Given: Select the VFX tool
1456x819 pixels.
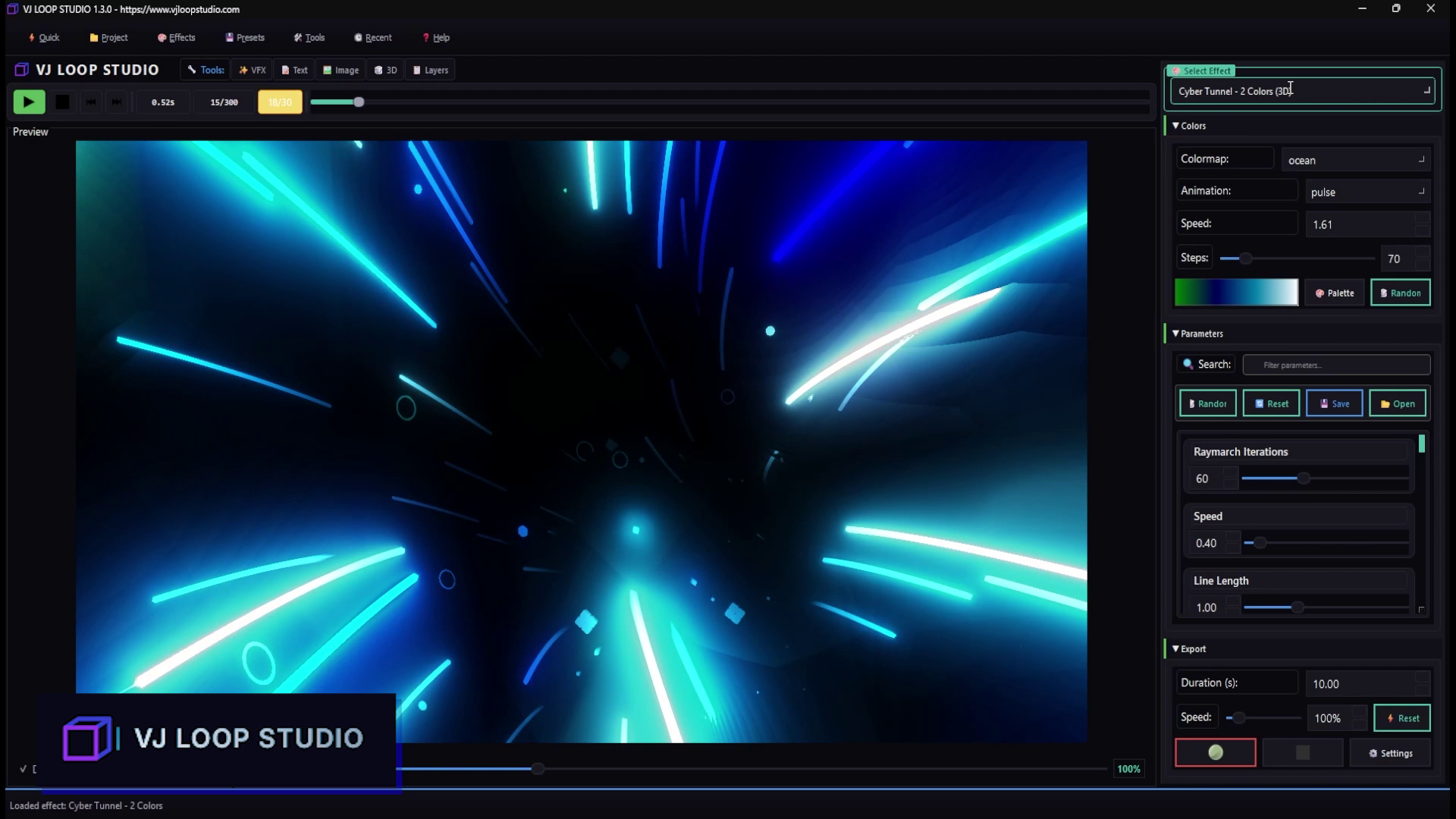Looking at the screenshot, I should [252, 69].
